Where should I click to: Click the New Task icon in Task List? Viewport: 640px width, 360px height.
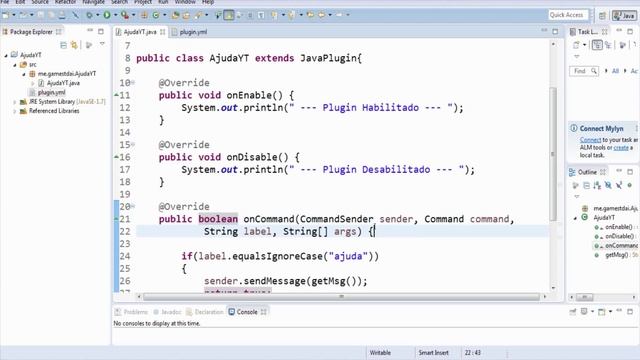(x=576, y=45)
